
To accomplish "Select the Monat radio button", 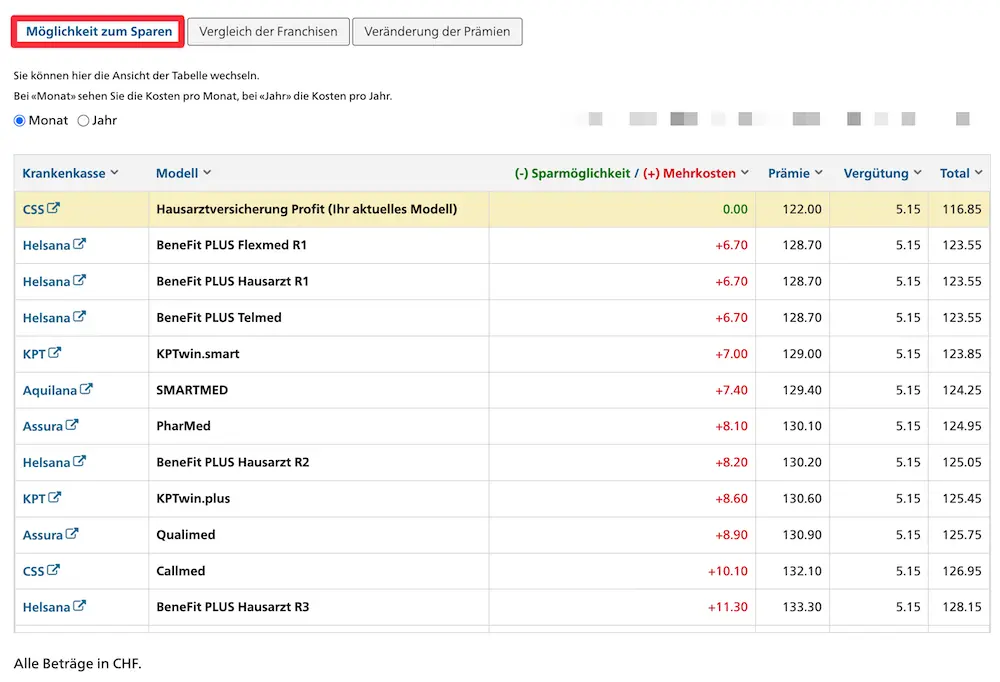I will pos(20,120).
